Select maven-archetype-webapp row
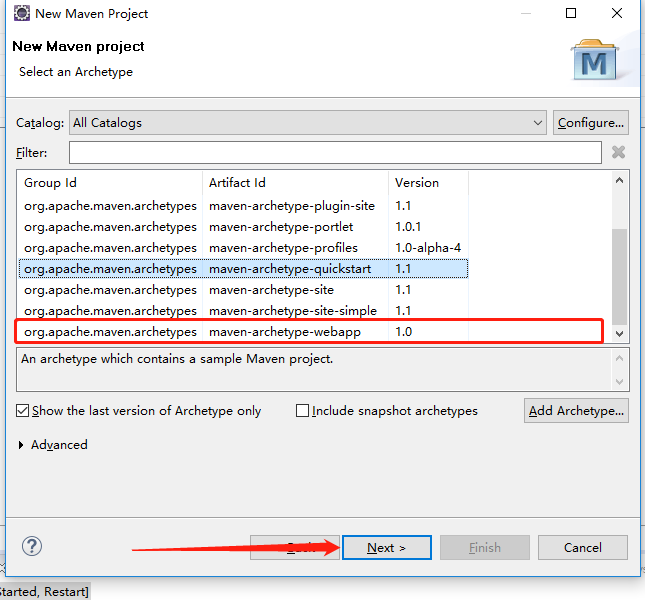645x600 pixels. tap(243, 331)
